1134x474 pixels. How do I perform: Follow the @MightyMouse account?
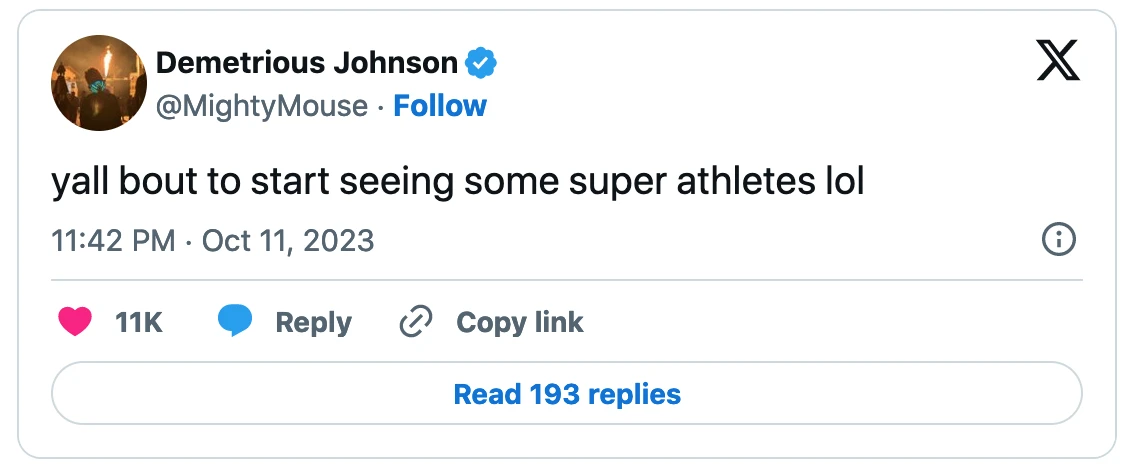tap(440, 106)
